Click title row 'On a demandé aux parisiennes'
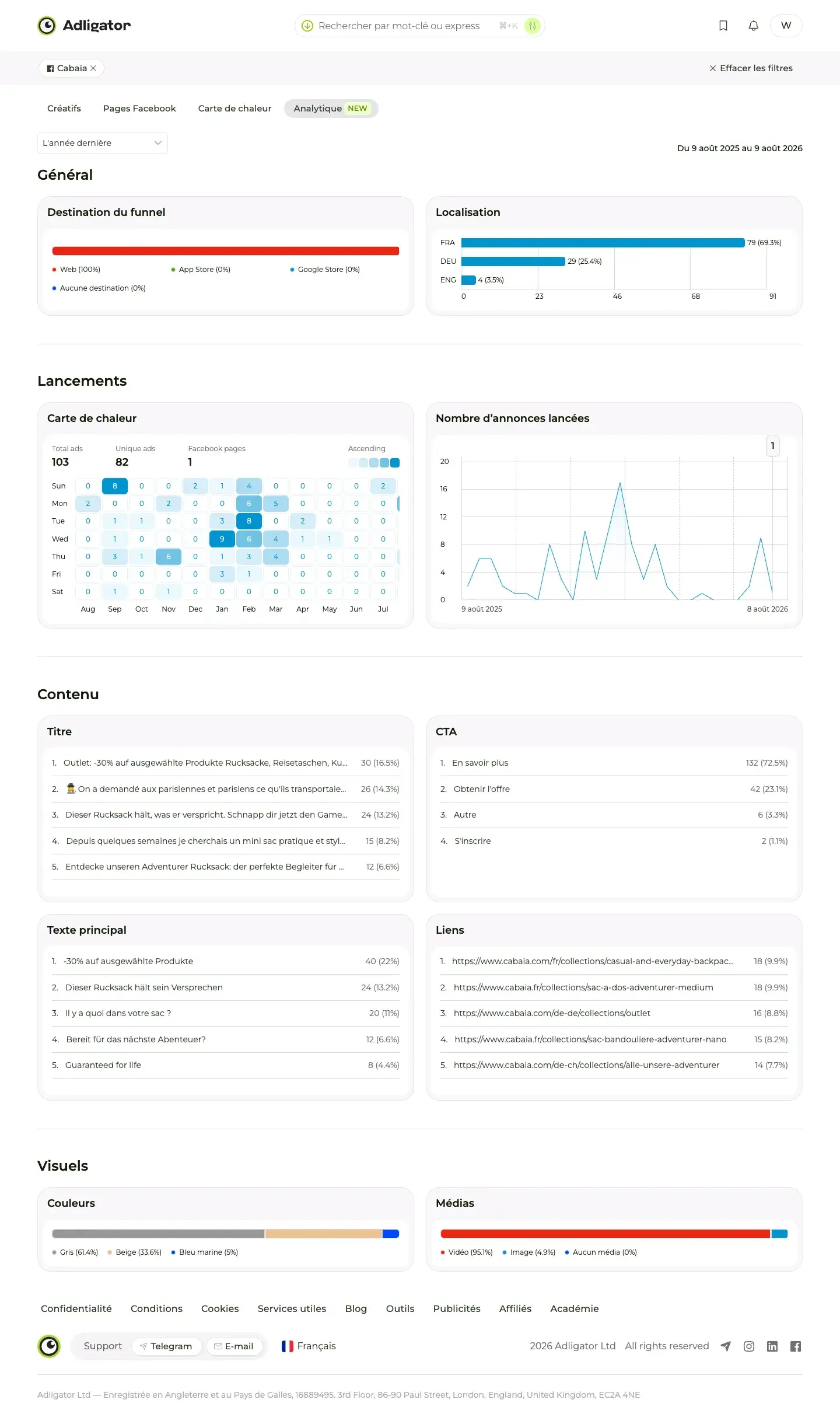 point(226,789)
